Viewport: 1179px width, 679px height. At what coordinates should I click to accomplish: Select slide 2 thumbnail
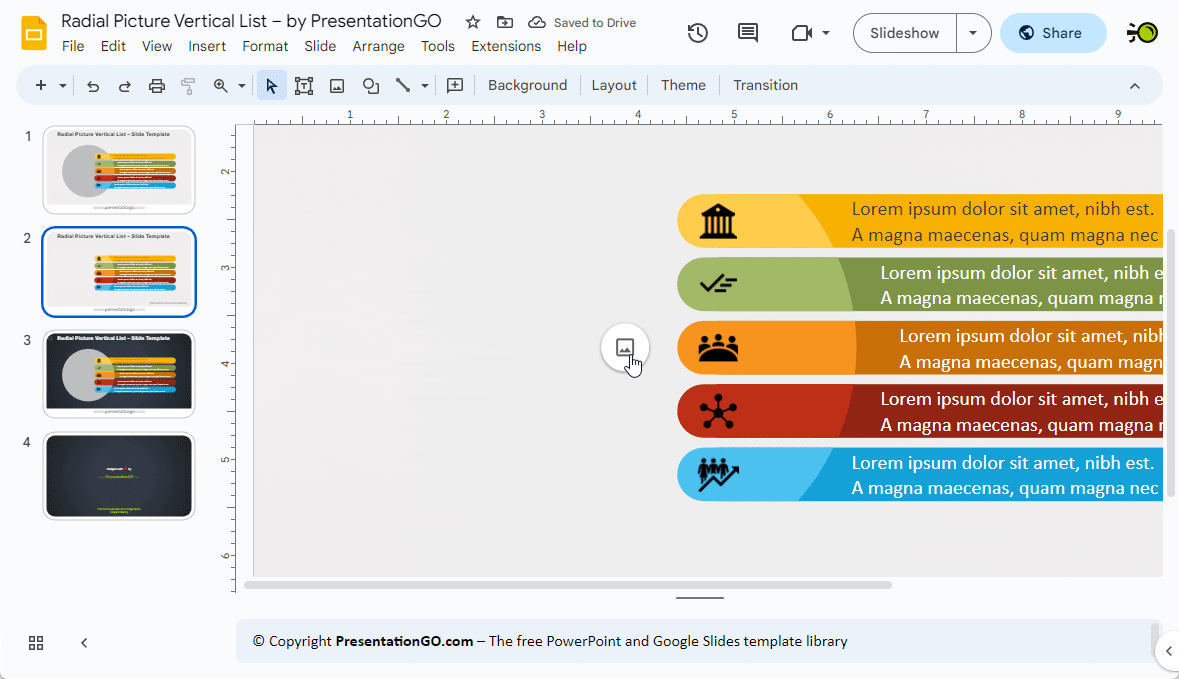tap(119, 271)
